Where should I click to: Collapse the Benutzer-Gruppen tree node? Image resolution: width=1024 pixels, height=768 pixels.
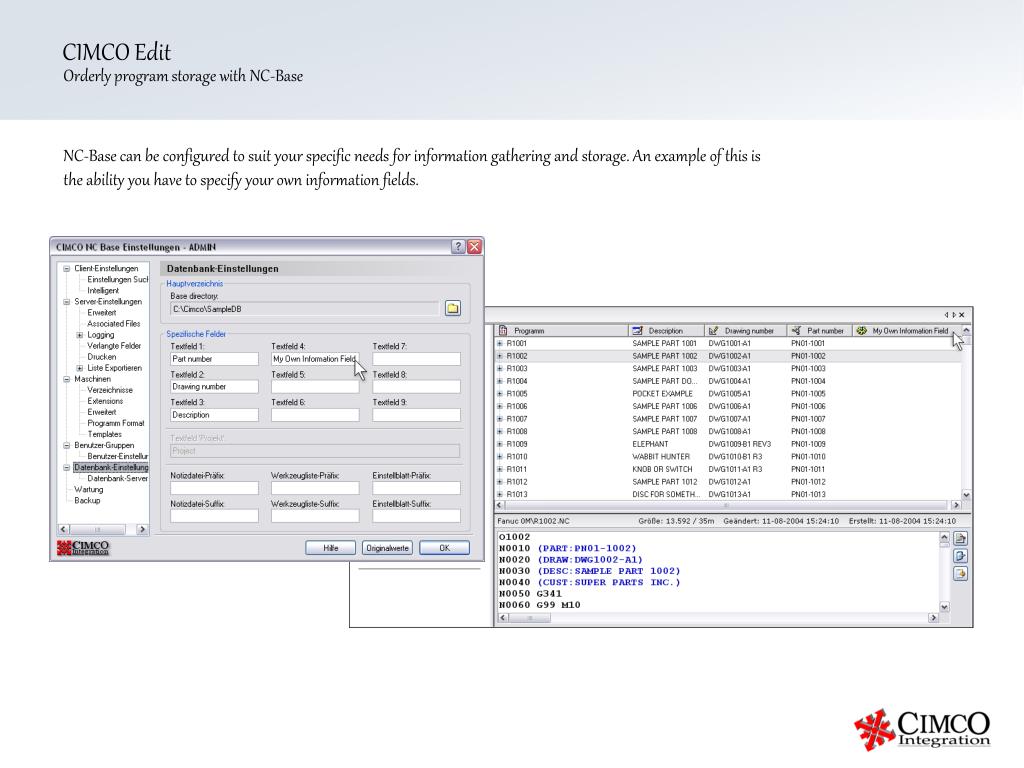click(67, 445)
